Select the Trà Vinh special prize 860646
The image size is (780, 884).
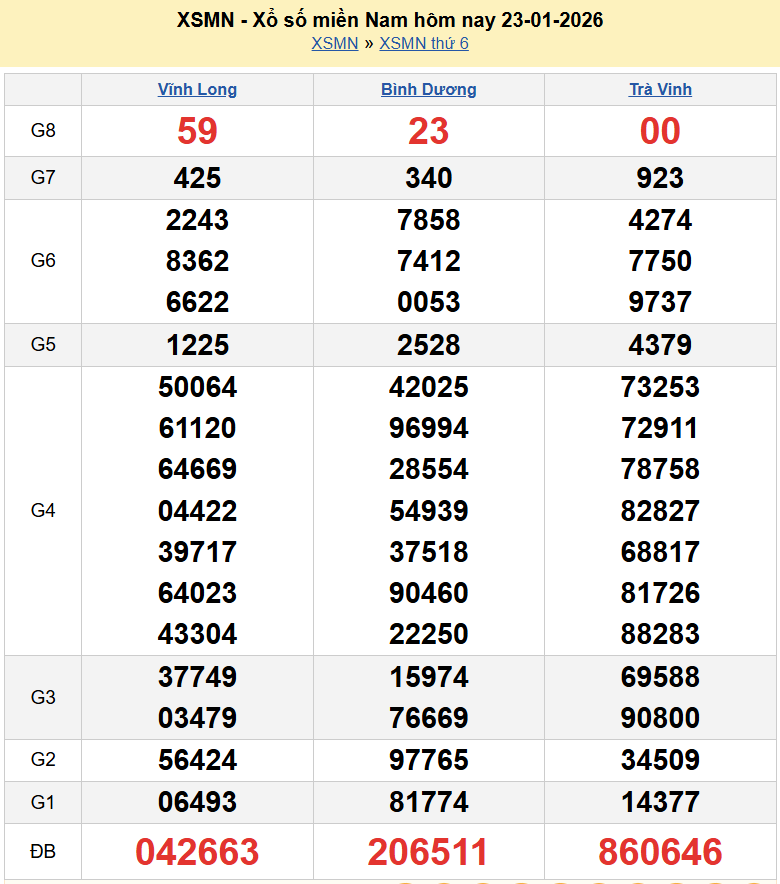(660, 852)
